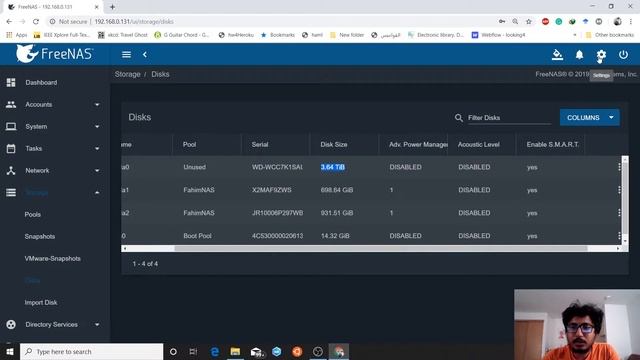
Task: Click the search magnifier beside Filter Disks
Action: point(458,118)
